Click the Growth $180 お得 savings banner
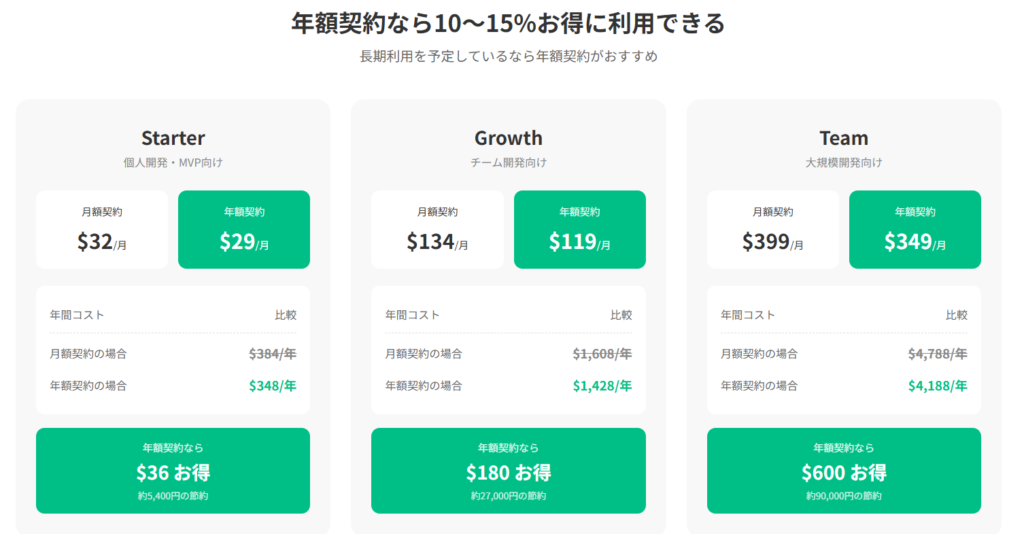The width and height of the screenshot is (1024, 534). (x=508, y=471)
